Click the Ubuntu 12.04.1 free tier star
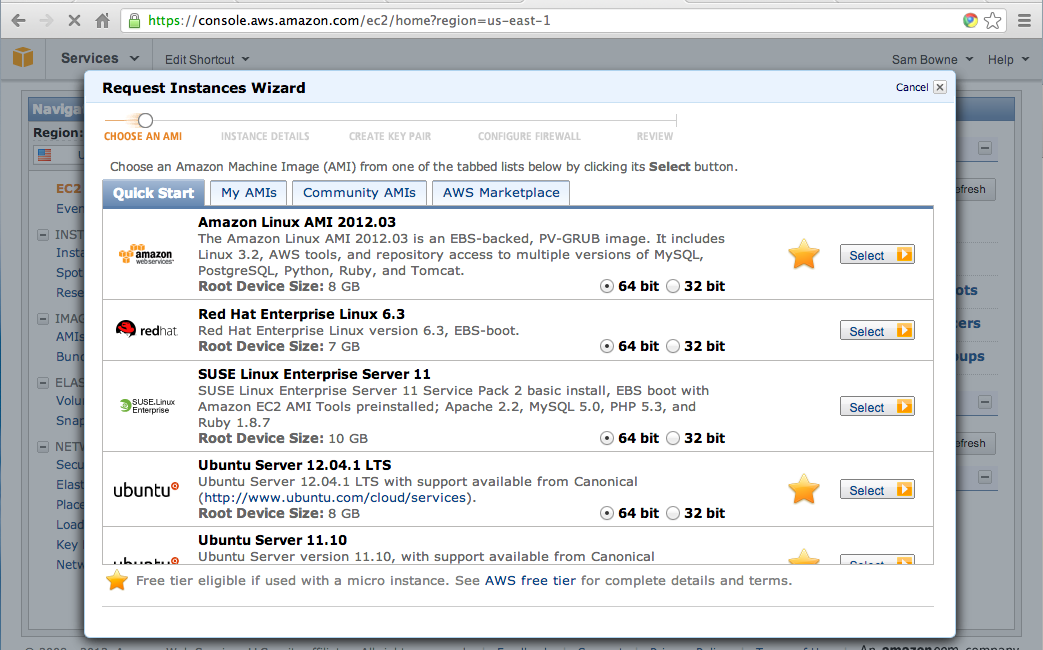Viewport: 1043px width, 650px height. tap(804, 489)
